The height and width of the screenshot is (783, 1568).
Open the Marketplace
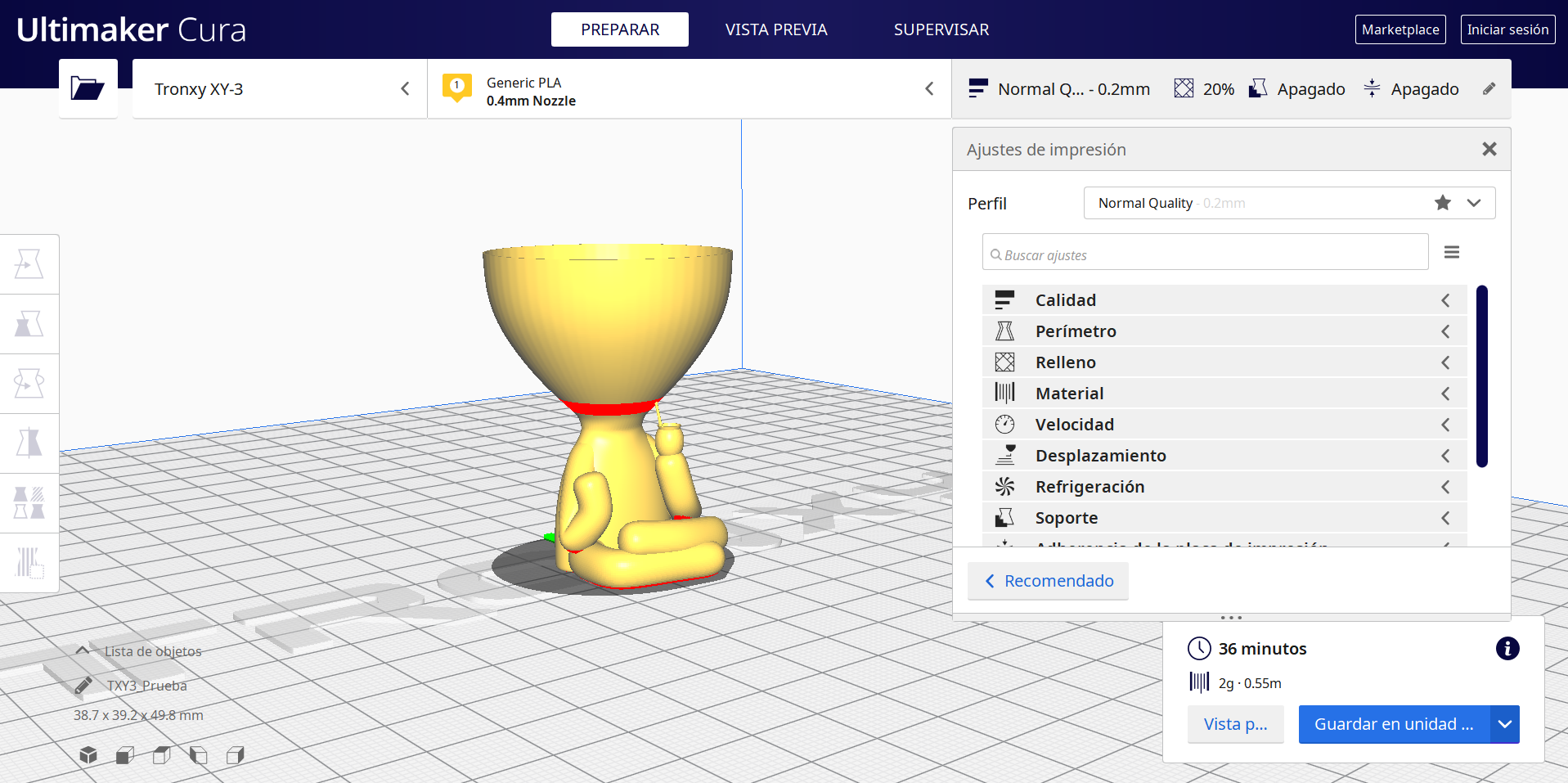pyautogui.click(x=1400, y=29)
